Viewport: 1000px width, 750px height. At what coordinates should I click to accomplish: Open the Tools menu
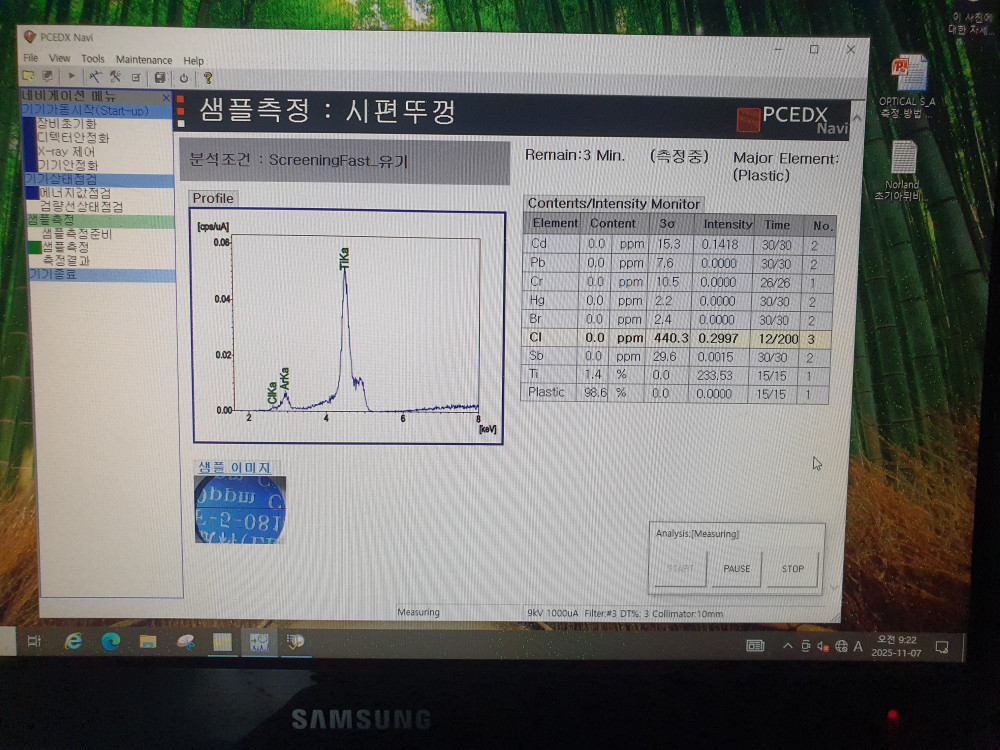[x=92, y=59]
